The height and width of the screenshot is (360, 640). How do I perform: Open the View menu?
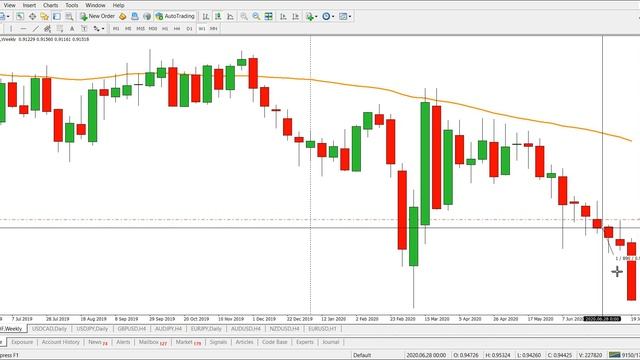(9, 5)
